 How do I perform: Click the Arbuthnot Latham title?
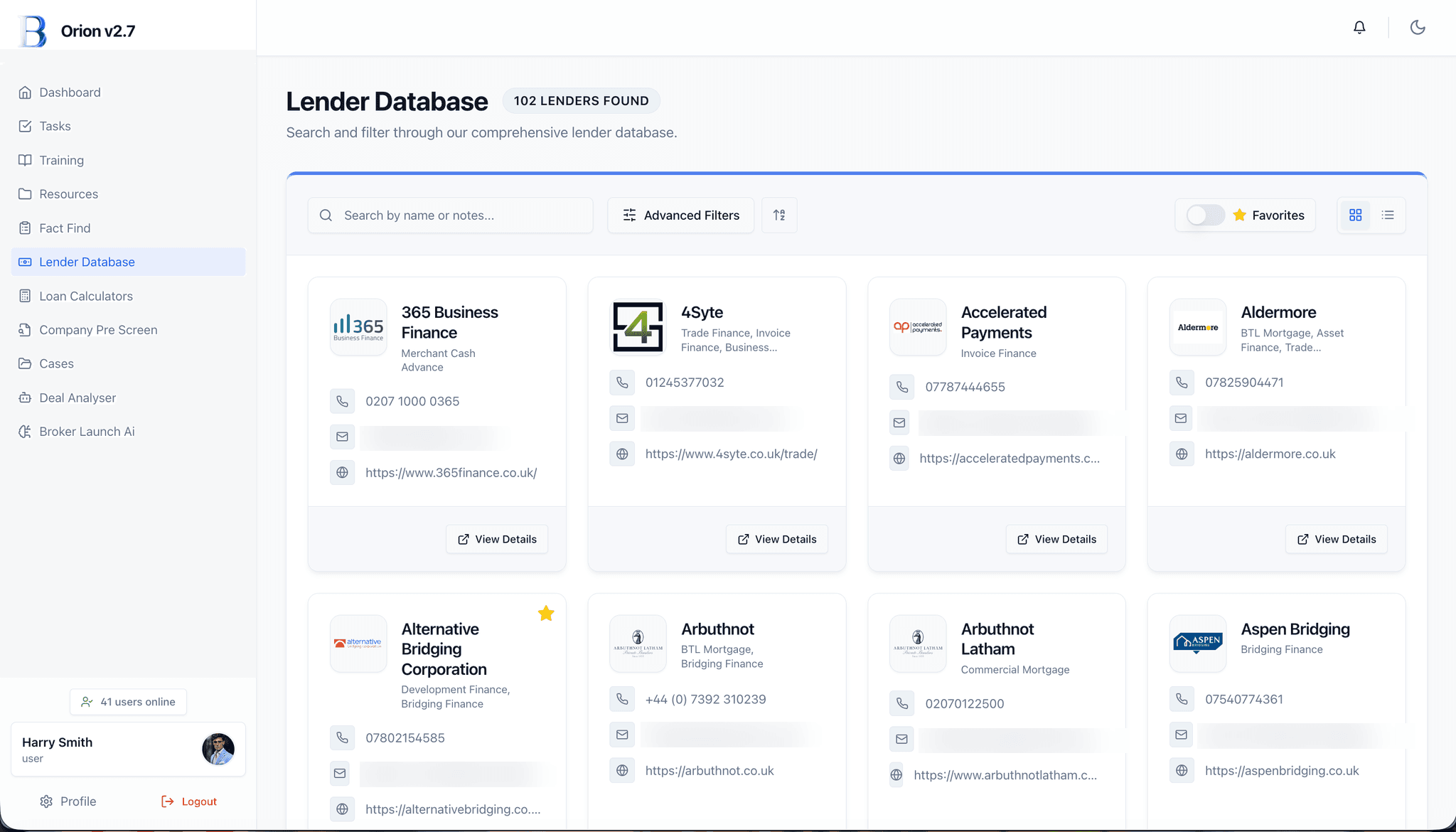point(997,639)
